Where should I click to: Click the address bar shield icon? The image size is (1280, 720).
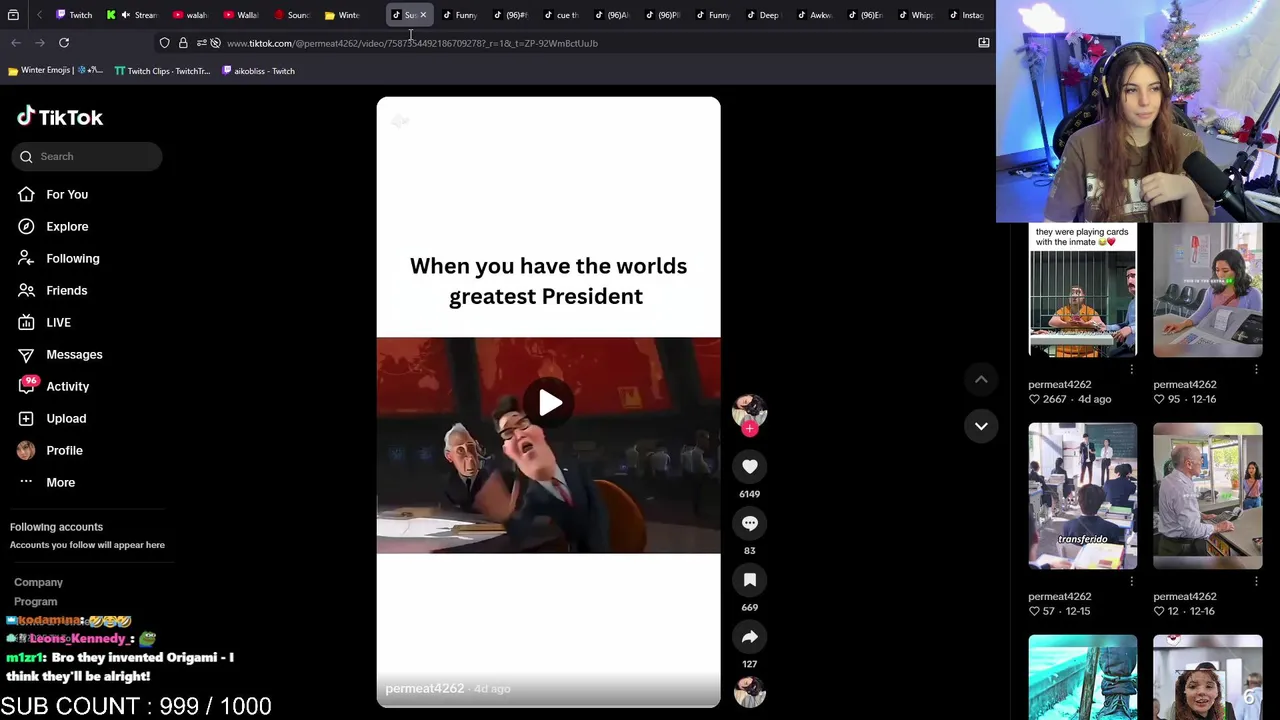(x=165, y=43)
